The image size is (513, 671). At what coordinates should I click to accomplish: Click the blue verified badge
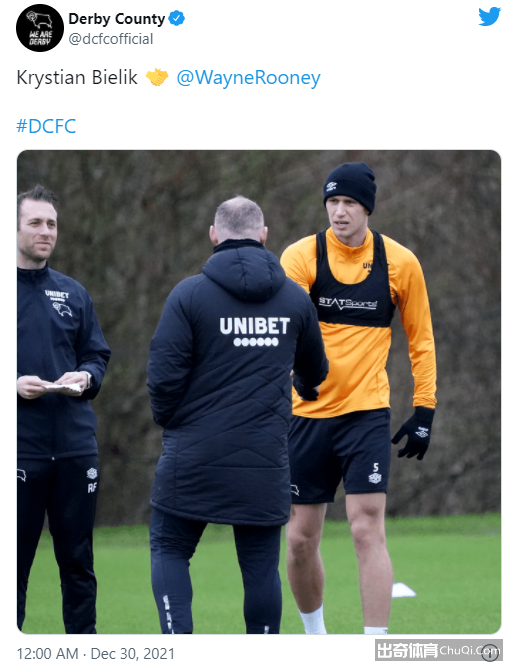pyautogui.click(x=176, y=19)
